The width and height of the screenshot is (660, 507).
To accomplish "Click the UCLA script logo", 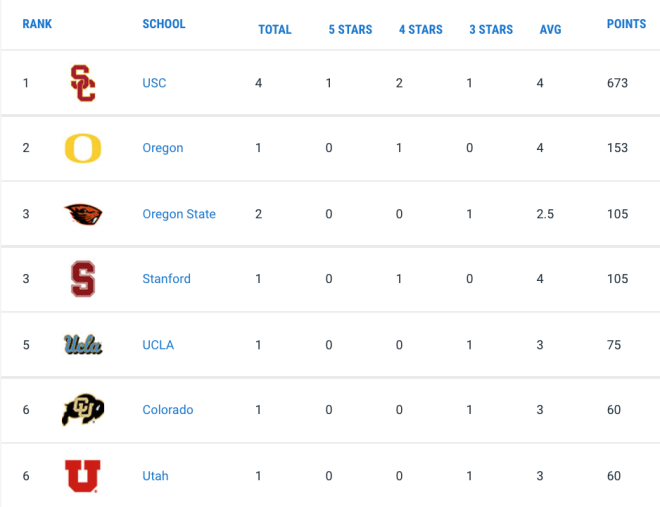I will [83, 345].
